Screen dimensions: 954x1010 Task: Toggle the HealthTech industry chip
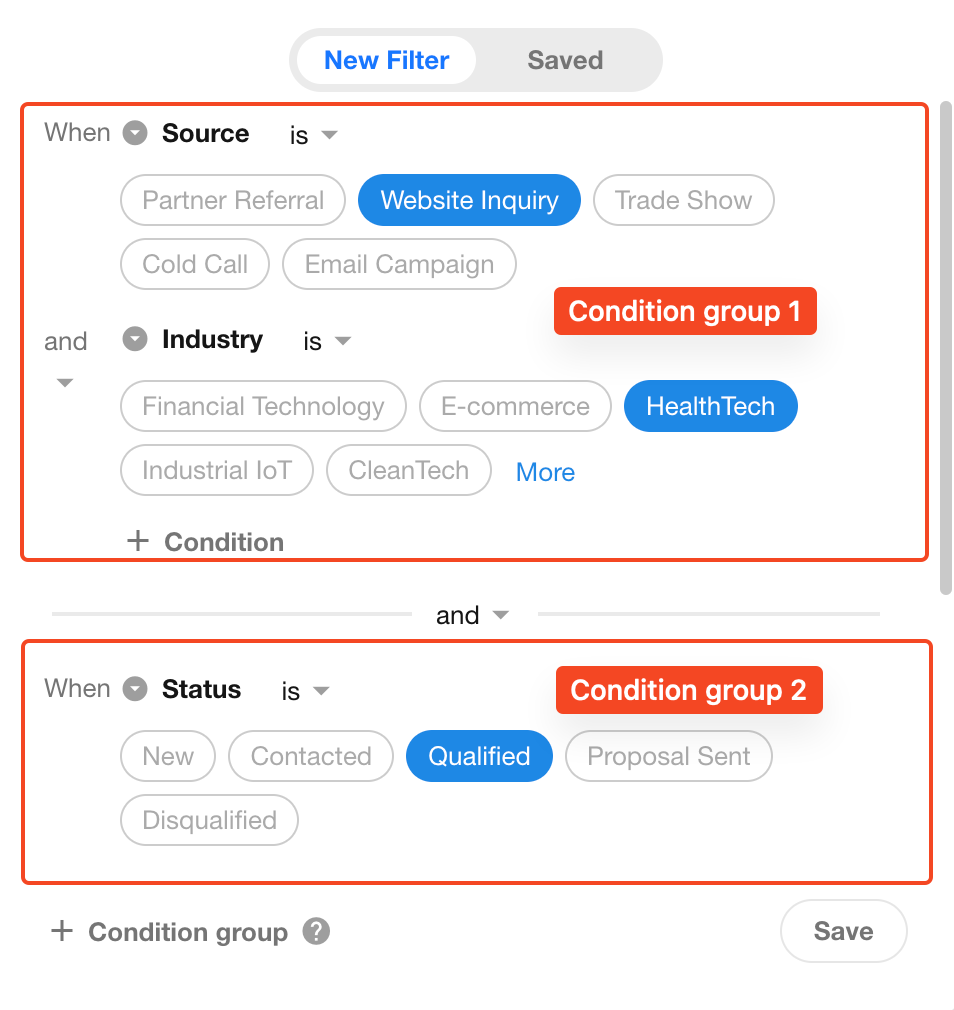(x=711, y=406)
